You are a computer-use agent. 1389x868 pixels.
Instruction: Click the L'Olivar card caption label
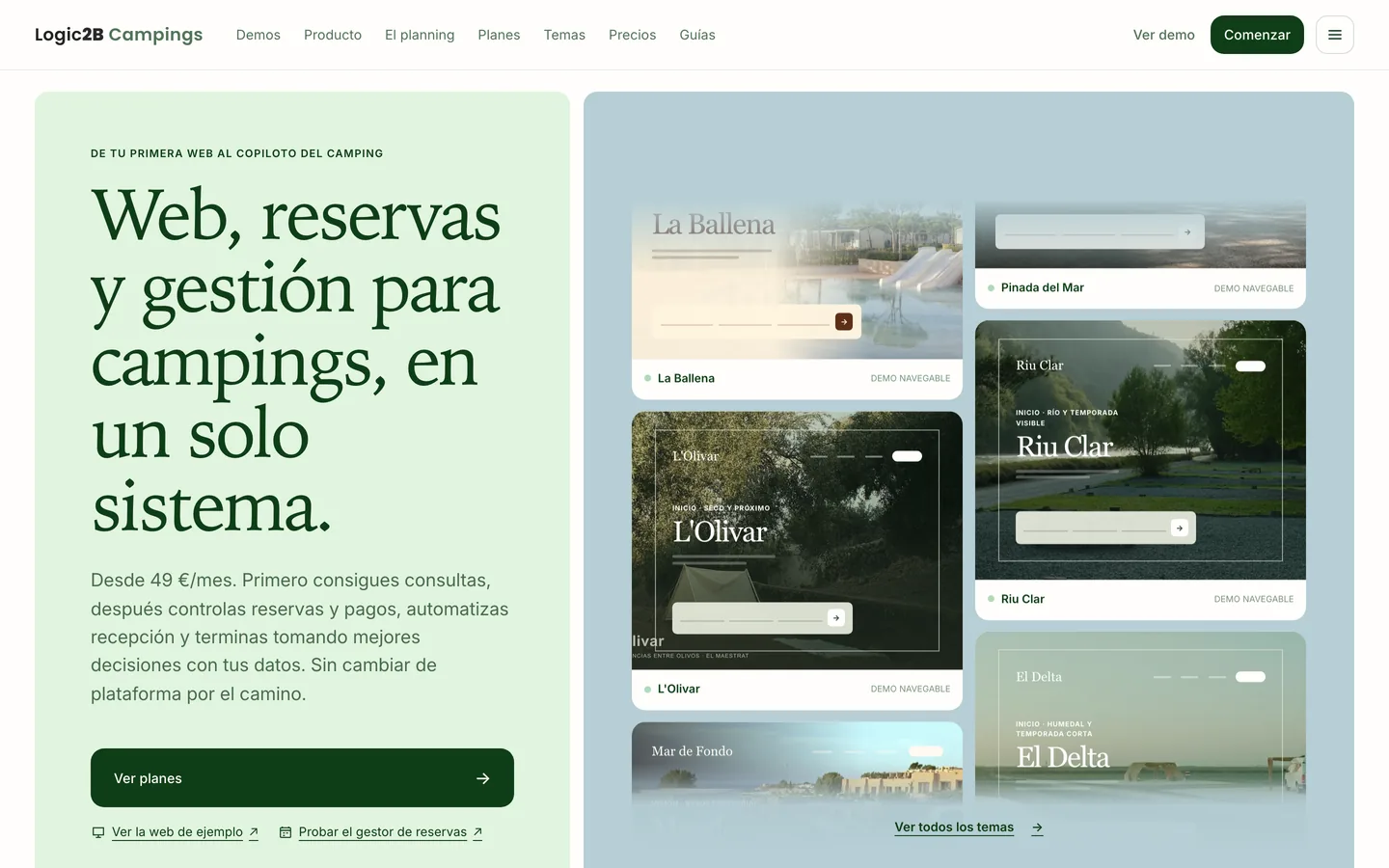pyautogui.click(x=679, y=689)
